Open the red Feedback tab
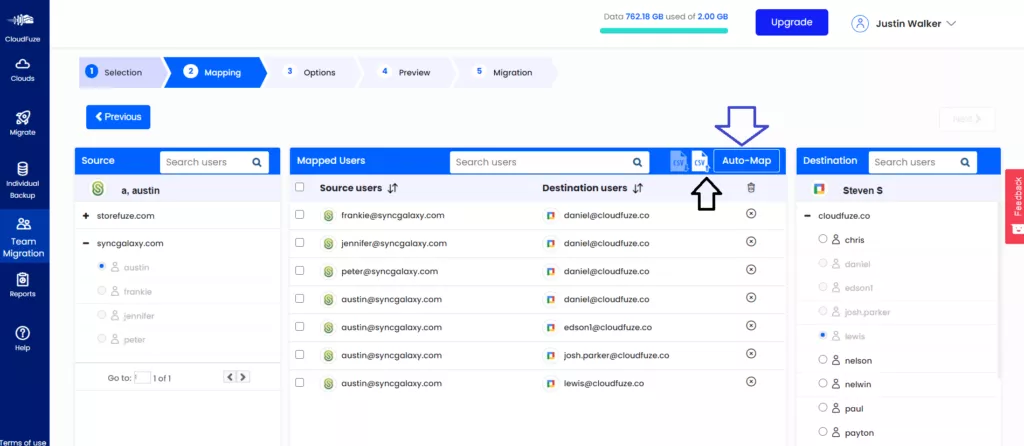Viewport: 1024px width, 446px height. tap(1015, 206)
